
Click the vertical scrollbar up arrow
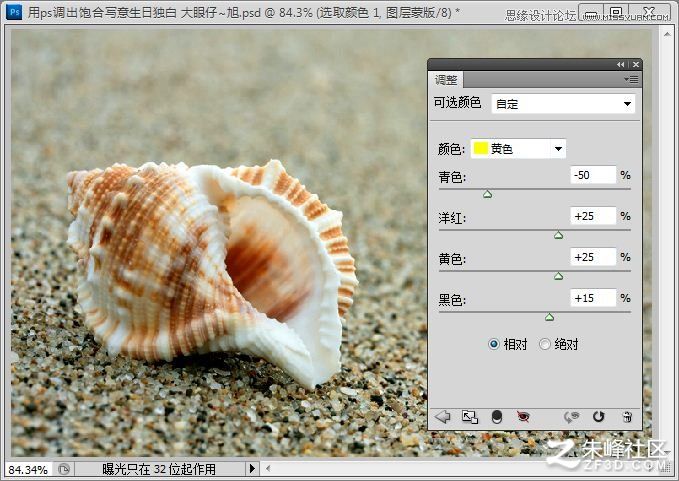[666, 34]
